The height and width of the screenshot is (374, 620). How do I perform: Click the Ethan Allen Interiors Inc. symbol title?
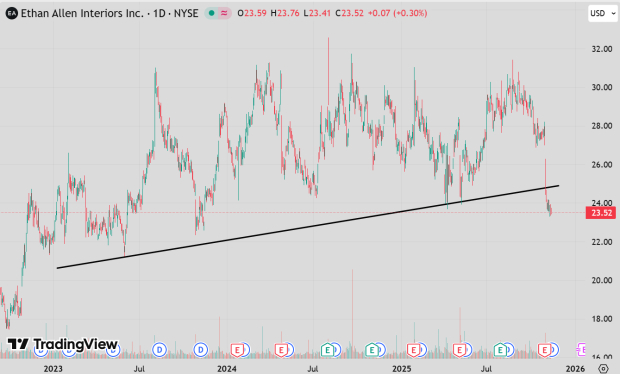coord(82,13)
